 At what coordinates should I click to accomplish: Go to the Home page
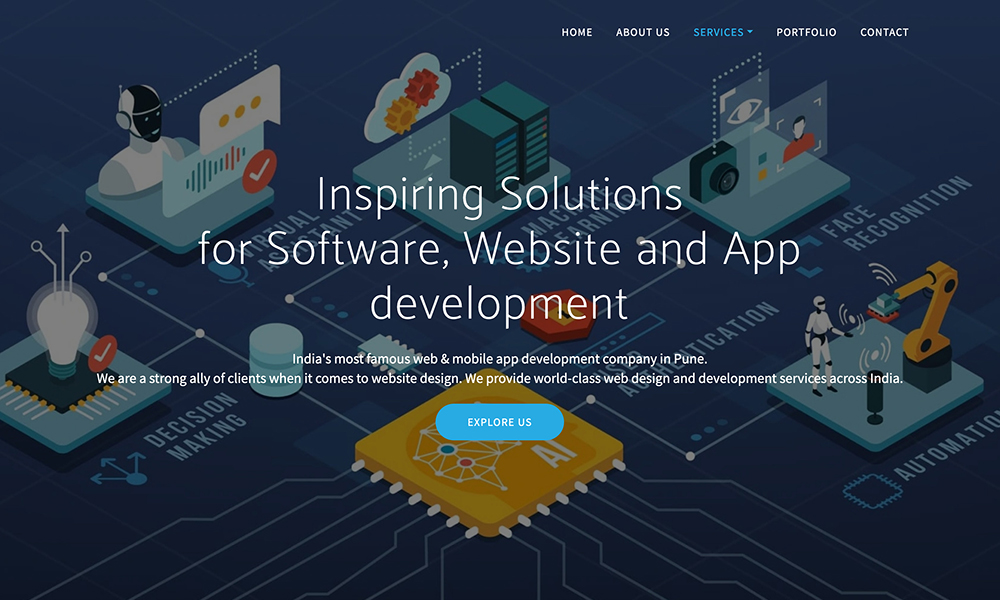pyautogui.click(x=577, y=32)
